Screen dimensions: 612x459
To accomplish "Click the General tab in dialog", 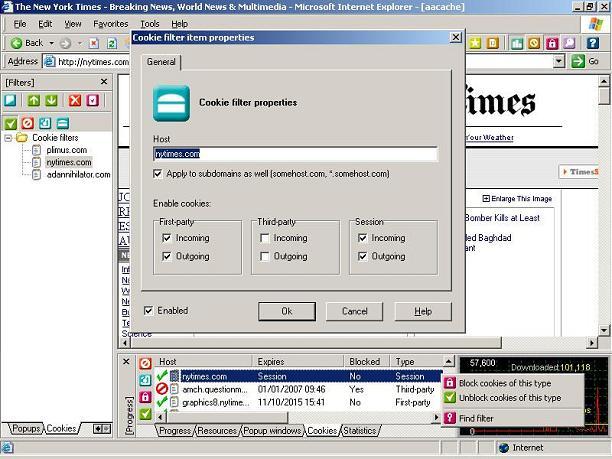I will coord(161,62).
